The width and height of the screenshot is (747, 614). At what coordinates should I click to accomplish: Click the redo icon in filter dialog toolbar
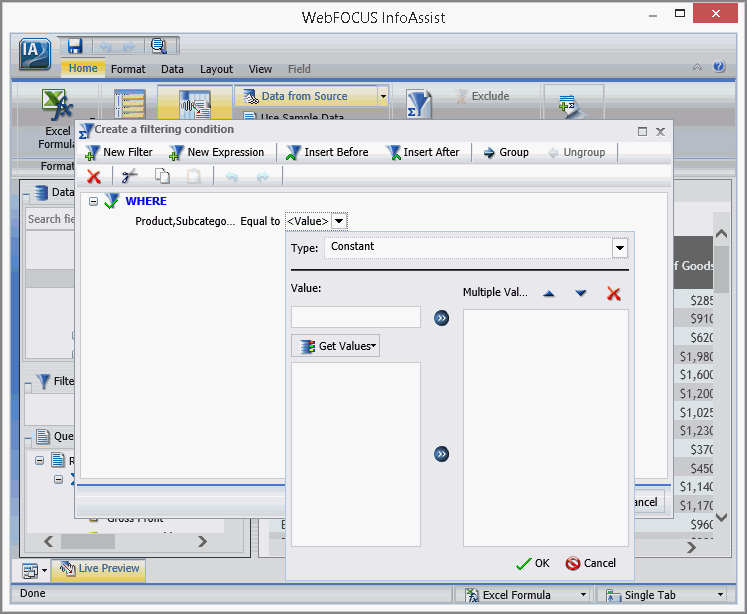262,177
